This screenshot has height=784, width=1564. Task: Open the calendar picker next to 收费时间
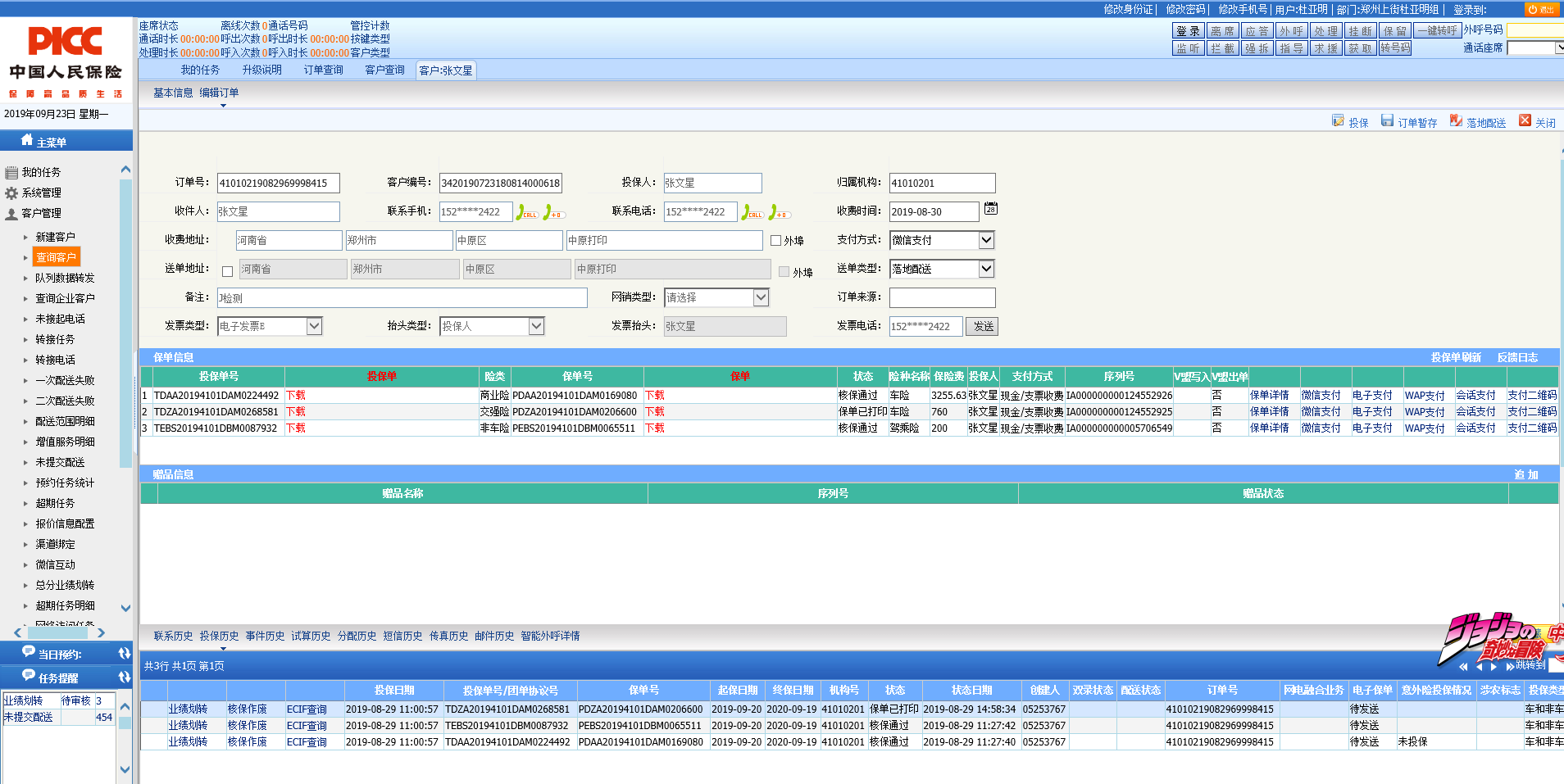pos(990,209)
